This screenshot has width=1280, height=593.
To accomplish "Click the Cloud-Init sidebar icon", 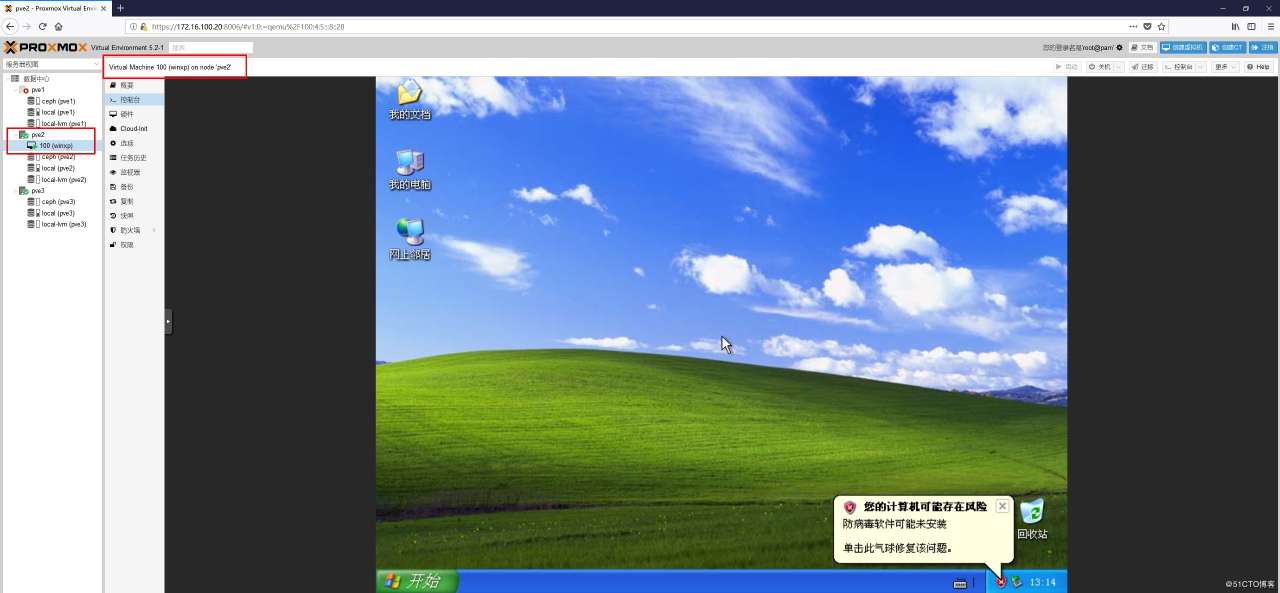I will 132,129.
